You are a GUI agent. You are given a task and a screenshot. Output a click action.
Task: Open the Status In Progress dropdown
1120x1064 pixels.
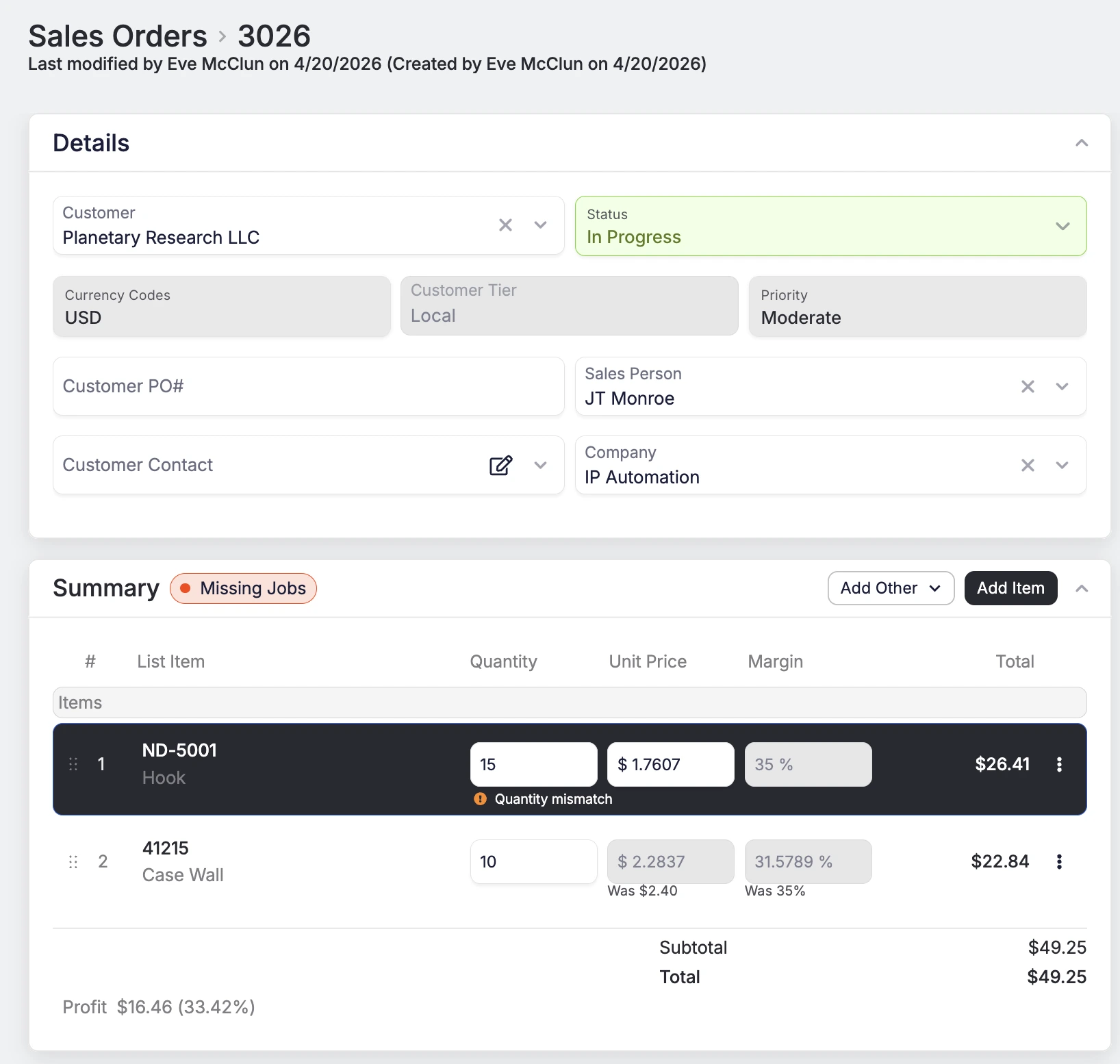pyautogui.click(x=1063, y=226)
